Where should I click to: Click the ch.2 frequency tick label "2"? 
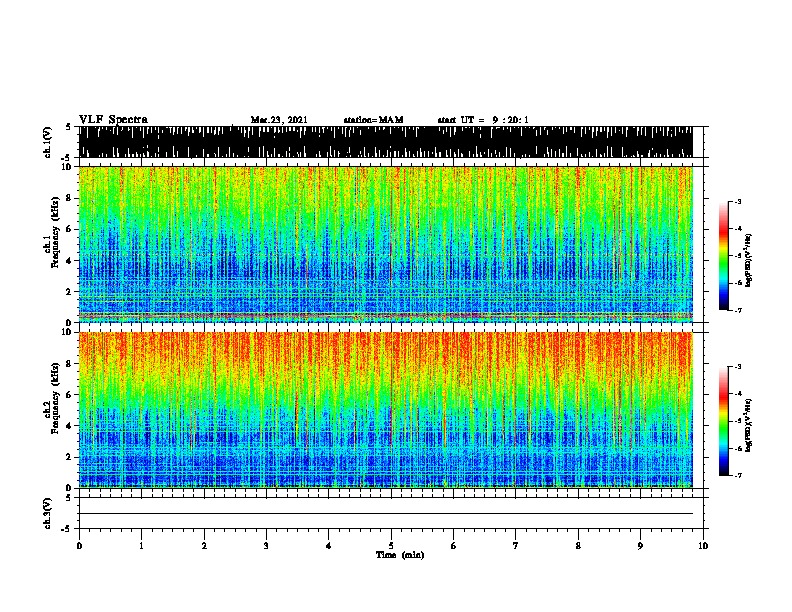coord(69,457)
